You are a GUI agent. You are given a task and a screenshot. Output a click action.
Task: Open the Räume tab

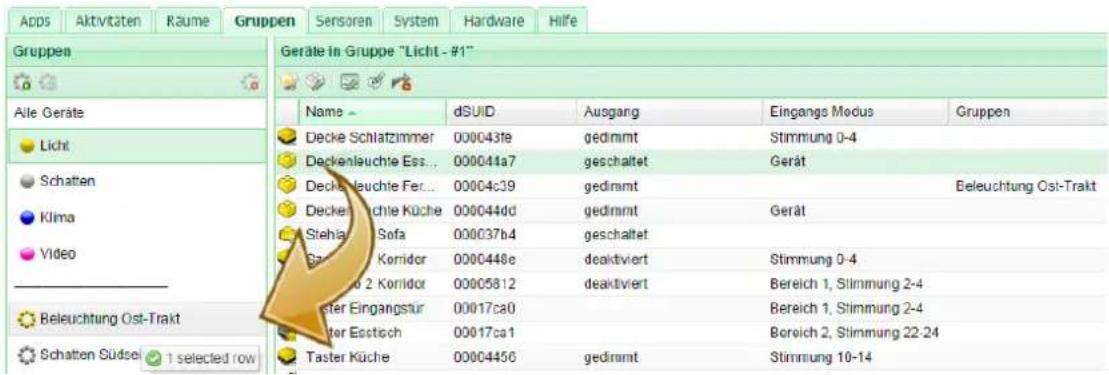point(187,21)
